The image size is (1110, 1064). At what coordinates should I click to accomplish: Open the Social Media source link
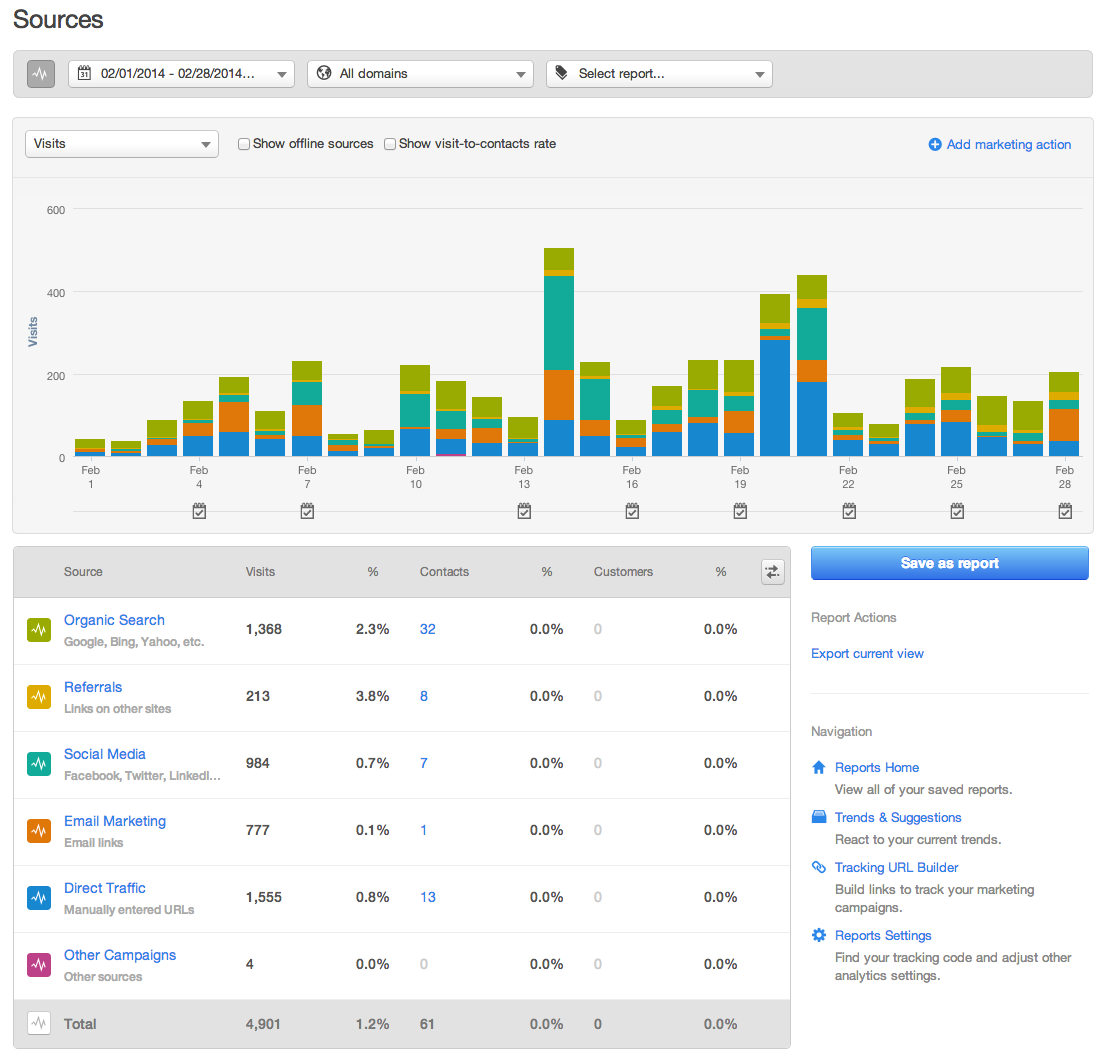(105, 754)
